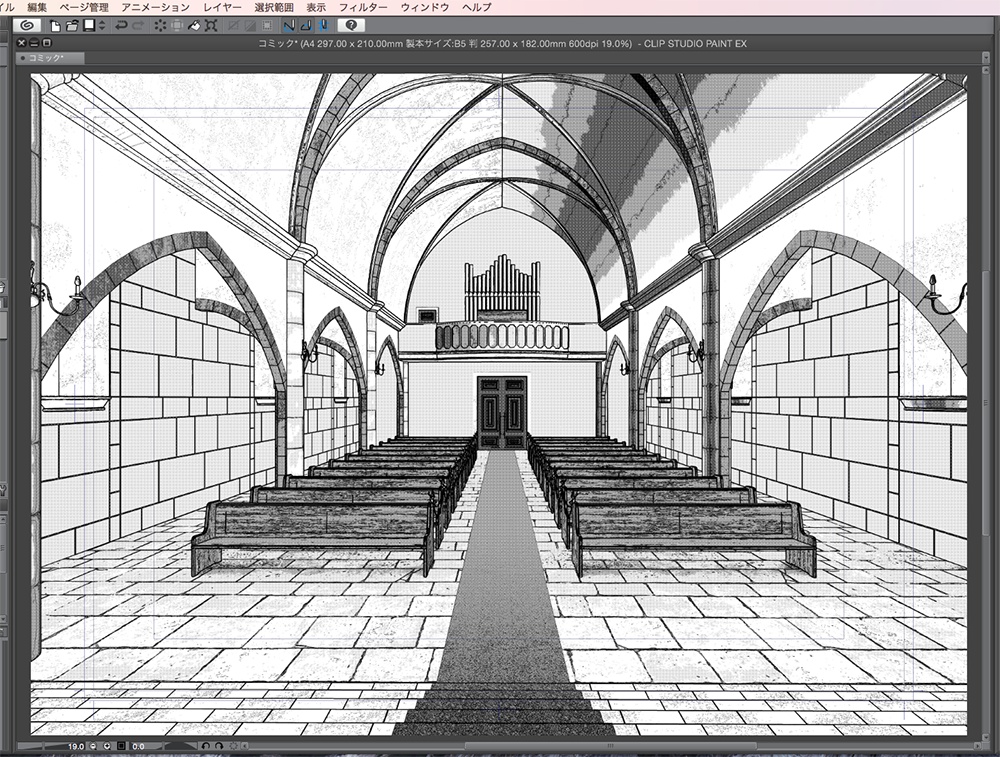Open the 表示 menu
This screenshot has width=1000, height=757.
point(316,7)
